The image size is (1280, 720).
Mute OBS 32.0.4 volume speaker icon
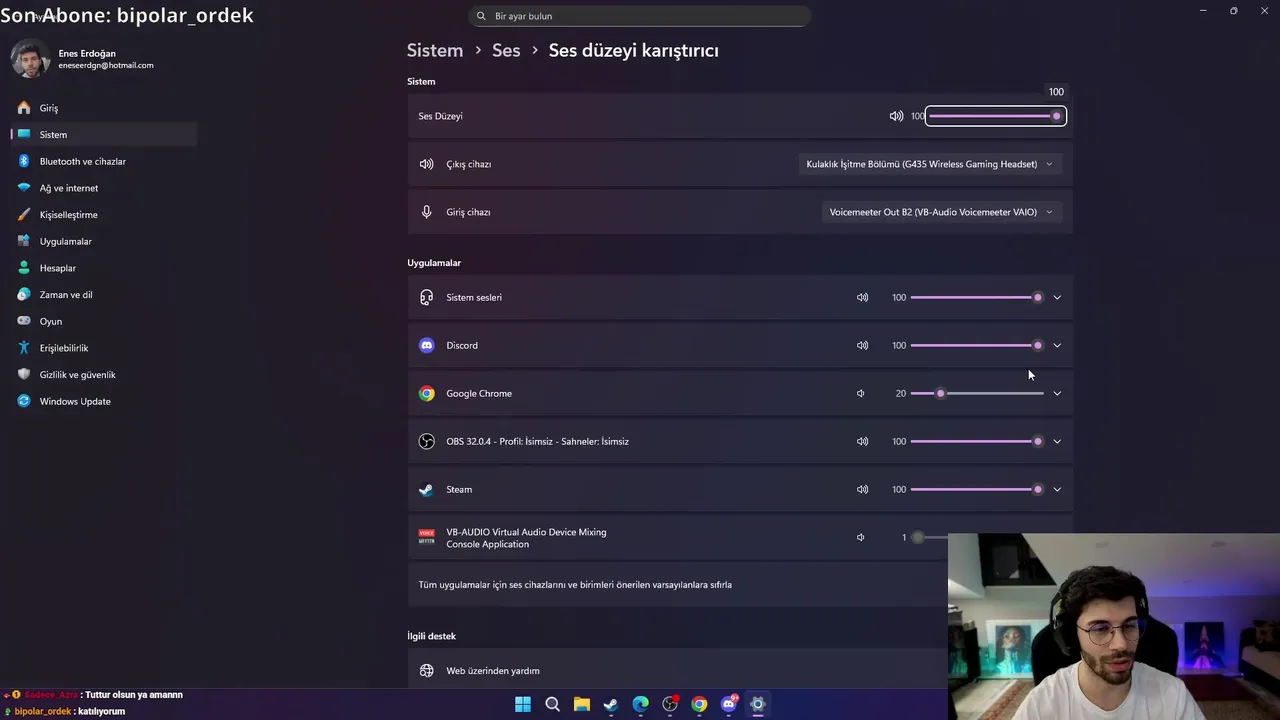pyautogui.click(x=862, y=441)
